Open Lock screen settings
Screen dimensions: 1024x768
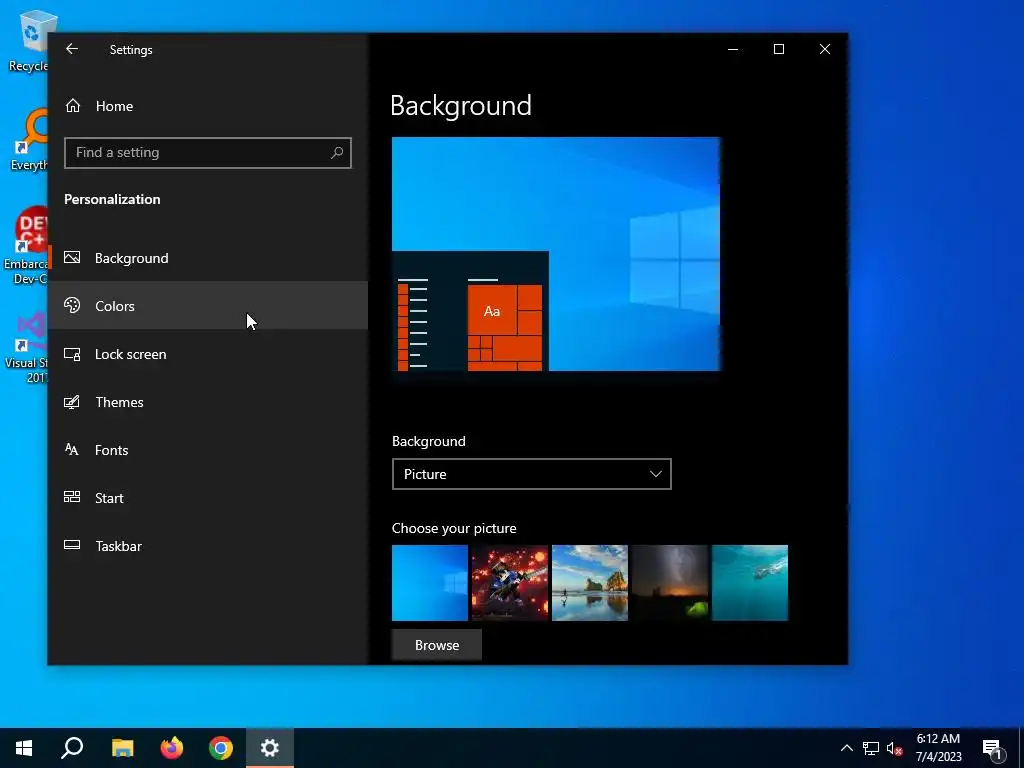tap(208, 354)
